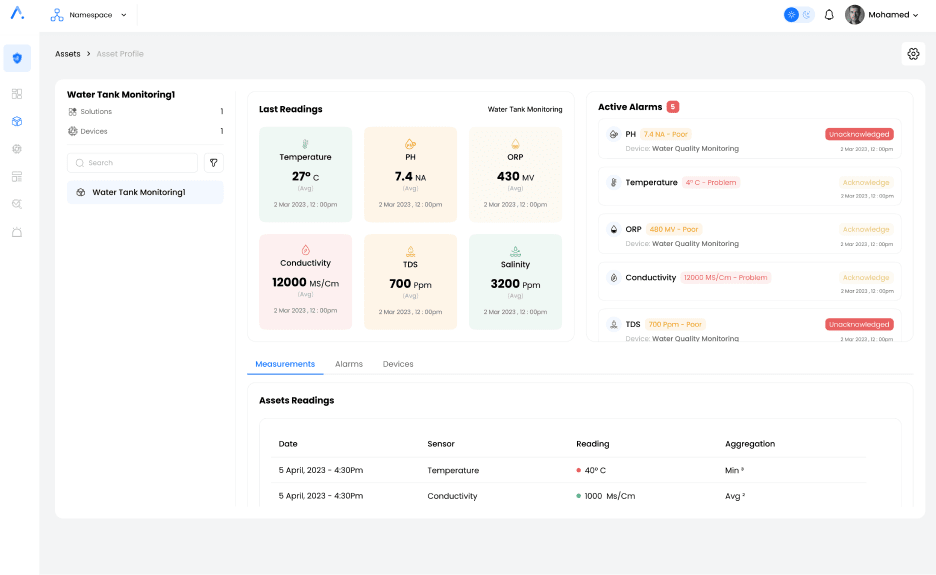Click Unacknowledged badge on PH alarm
The width and height of the screenshot is (936, 575).
coord(859,134)
